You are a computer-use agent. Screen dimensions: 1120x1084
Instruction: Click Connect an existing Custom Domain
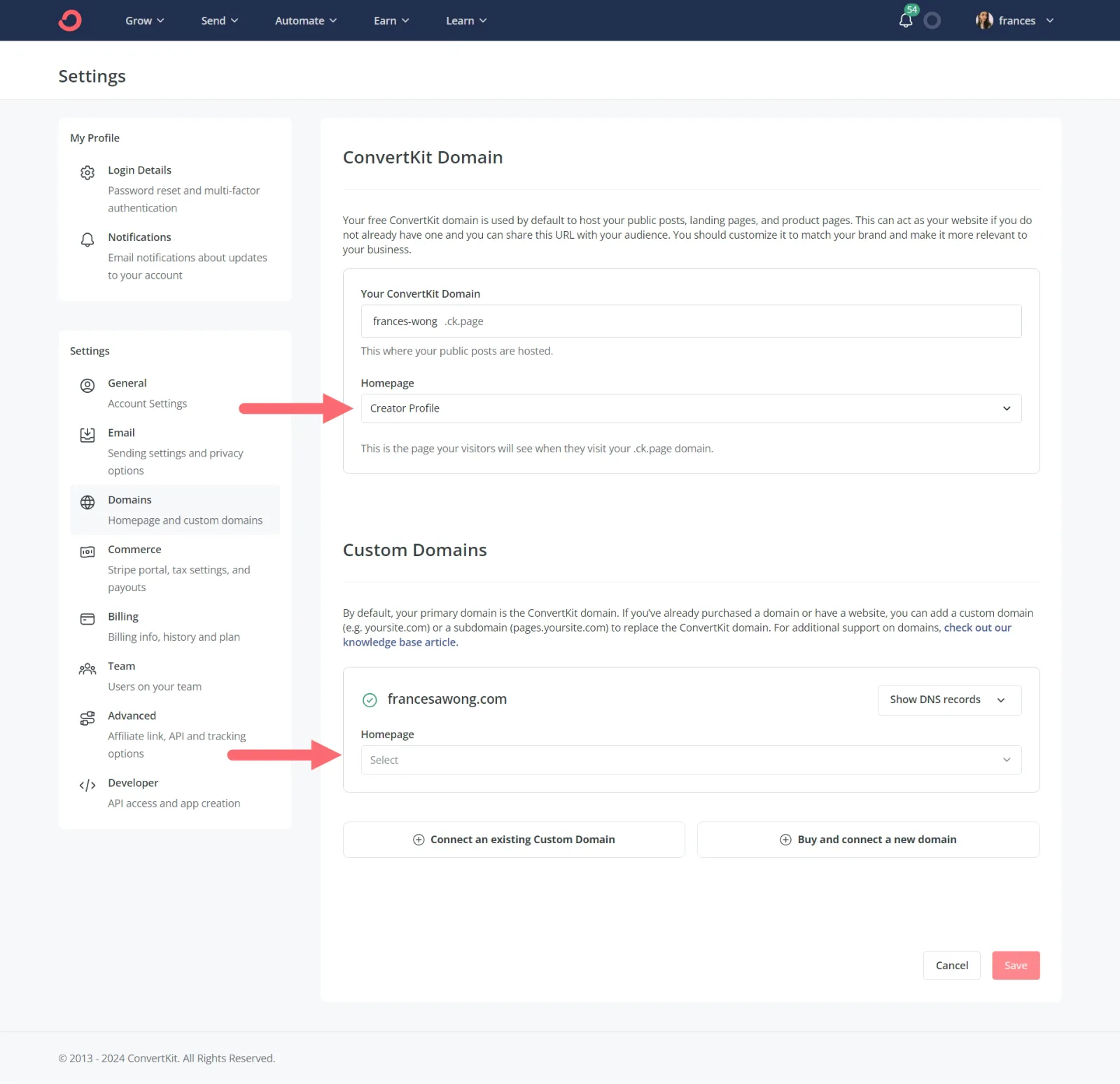(x=514, y=840)
